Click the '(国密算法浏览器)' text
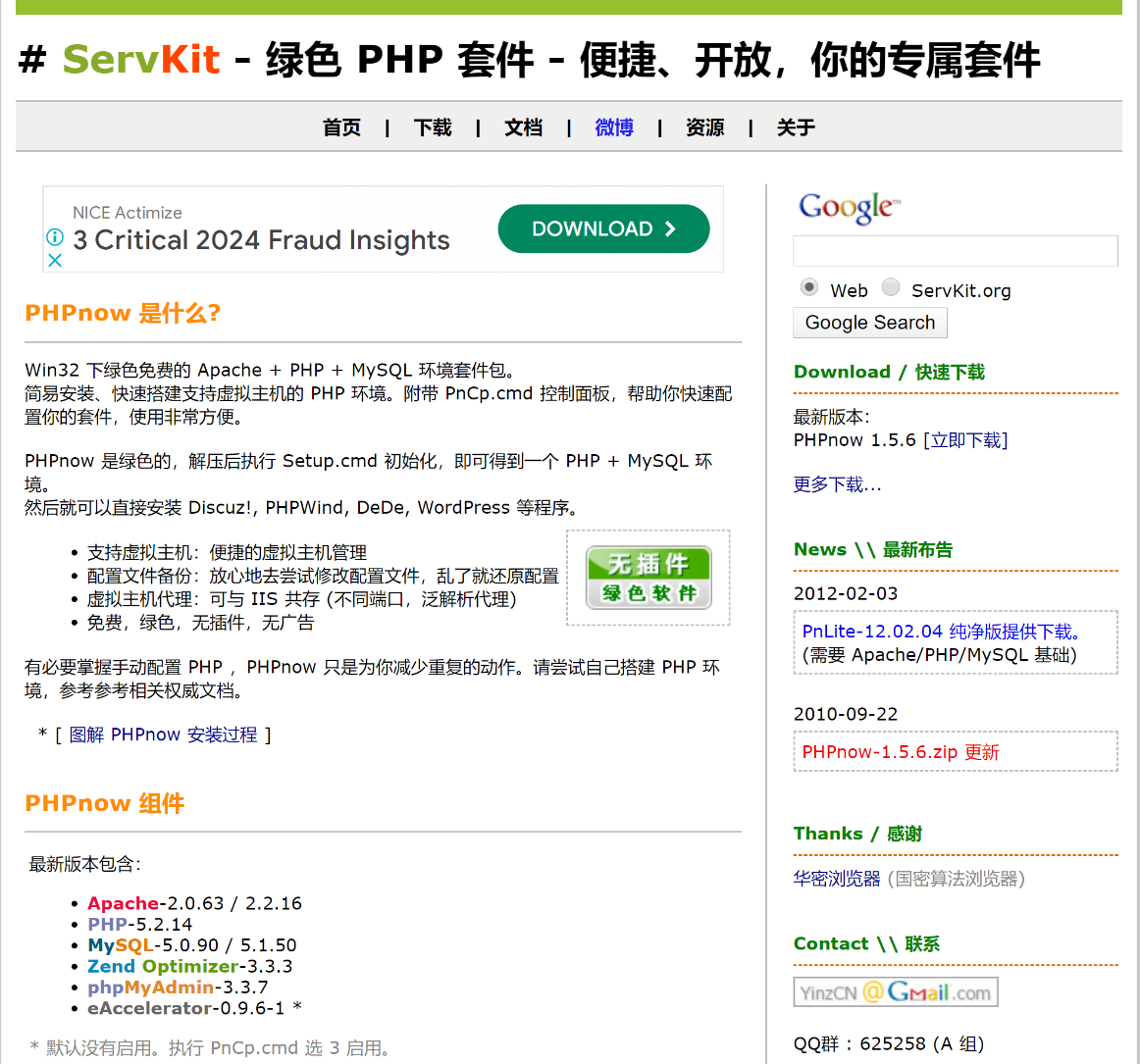The image size is (1140, 1064). point(957,879)
